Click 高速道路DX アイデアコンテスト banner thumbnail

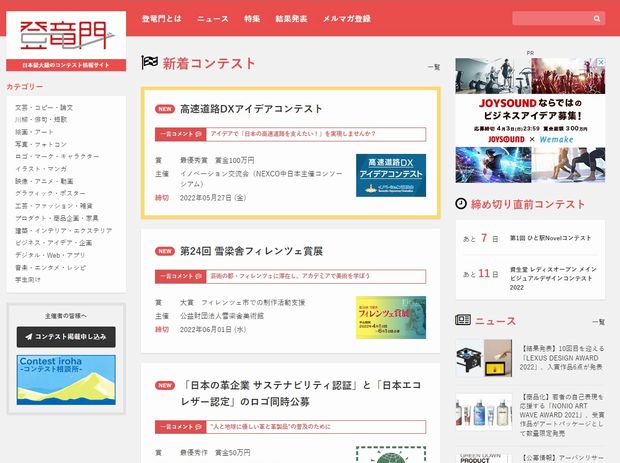tap(391, 175)
